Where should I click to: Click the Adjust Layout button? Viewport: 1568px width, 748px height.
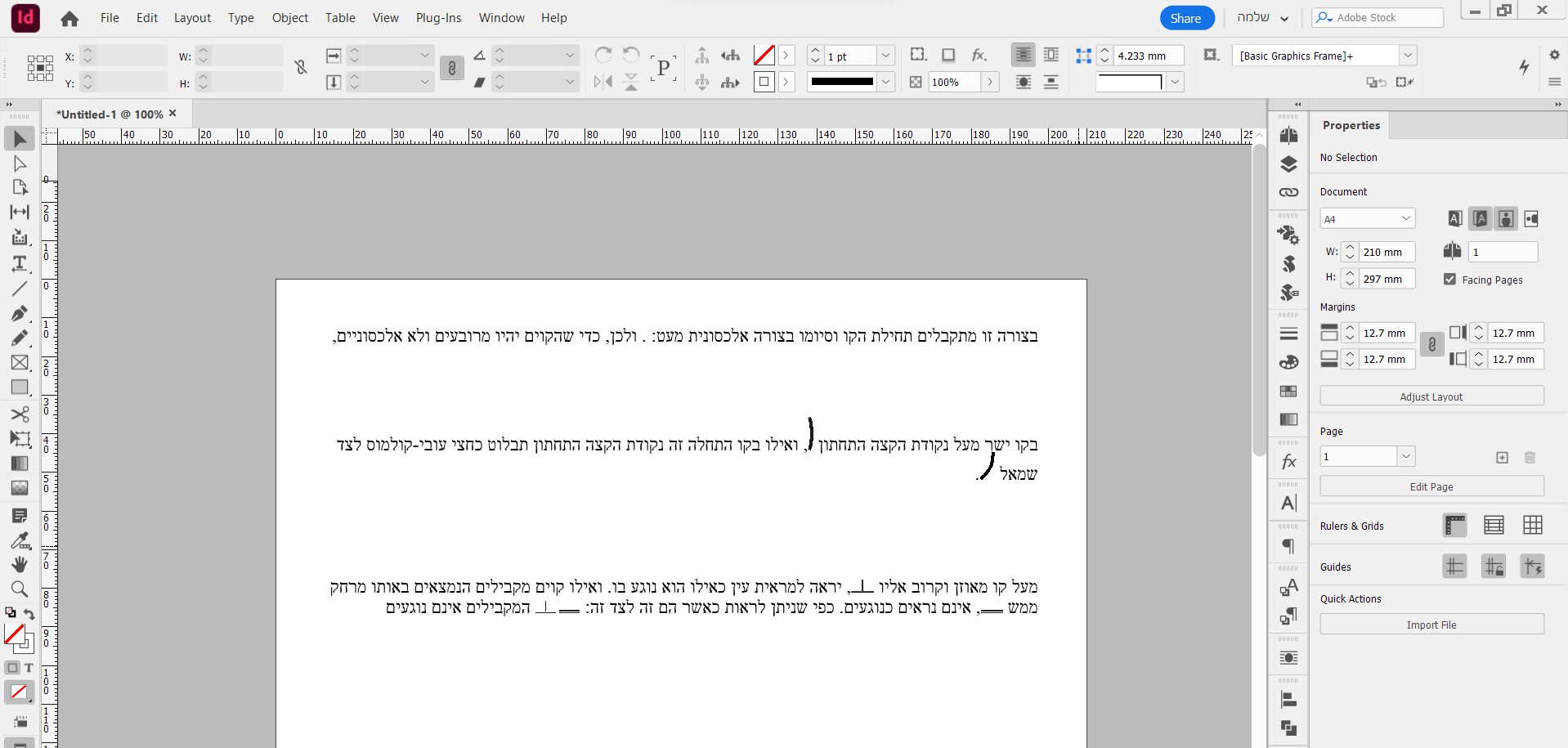pyautogui.click(x=1431, y=396)
